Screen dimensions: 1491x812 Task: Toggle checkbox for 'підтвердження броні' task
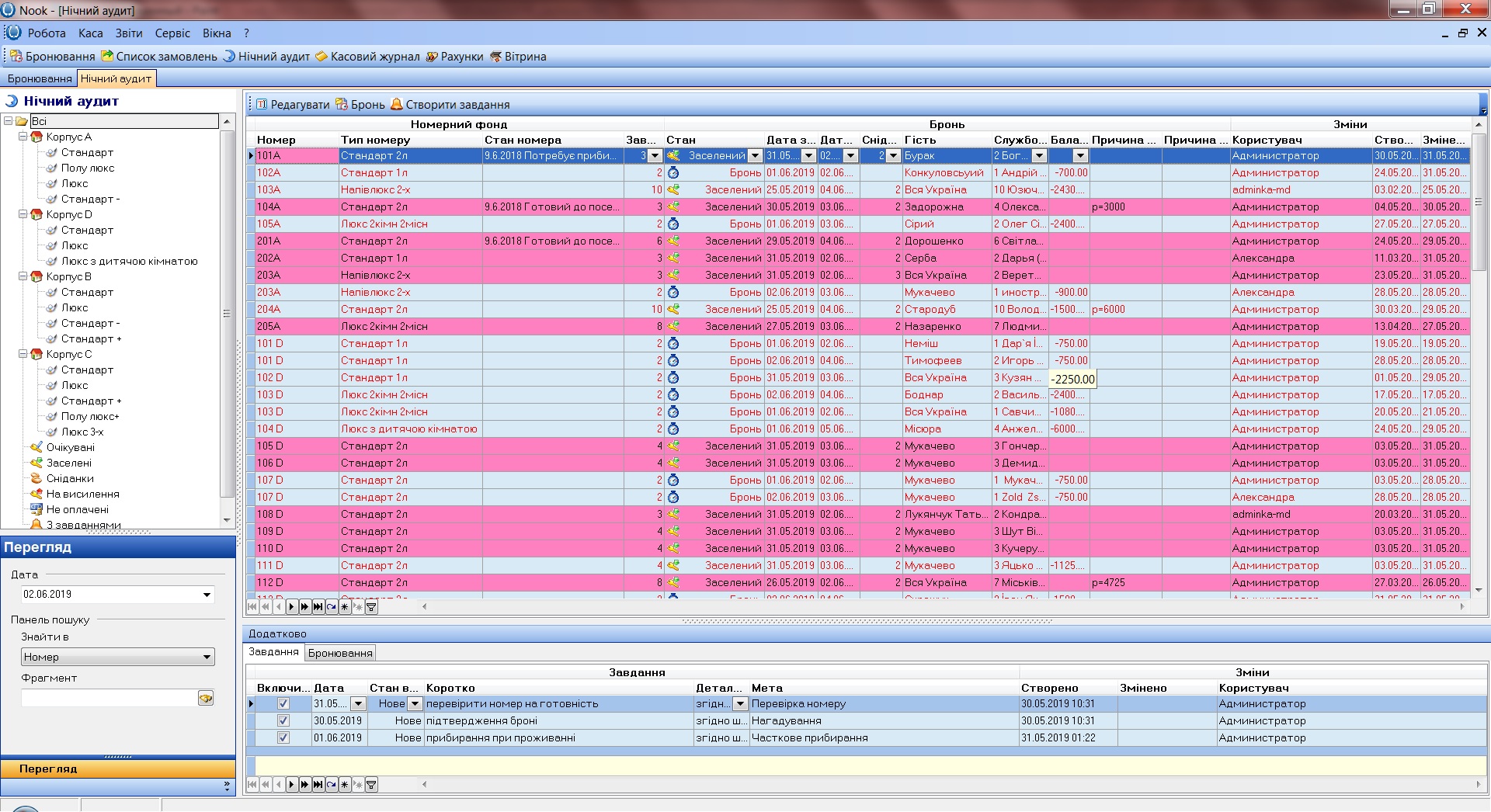283,721
